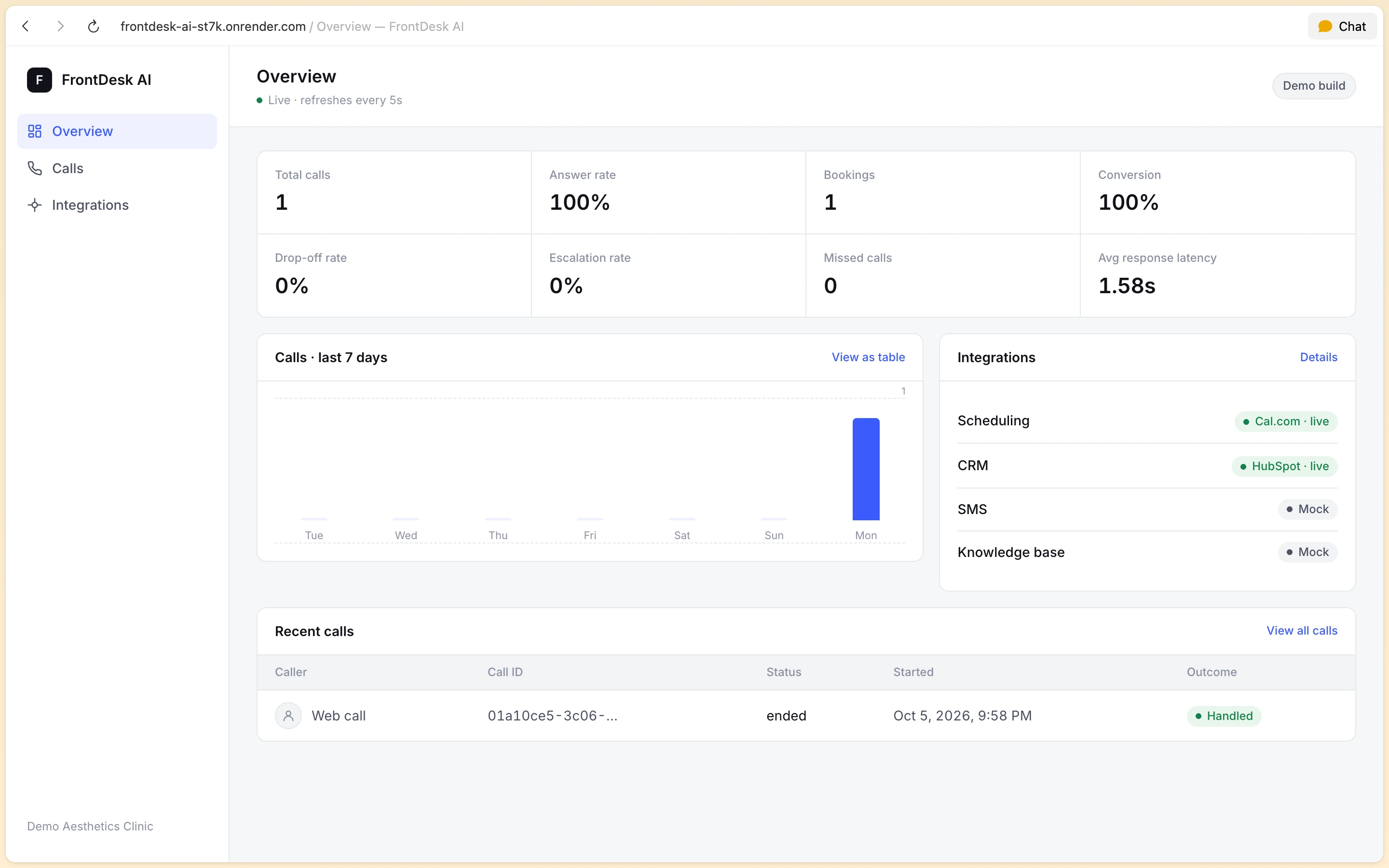Click the Web call caller name
This screenshot has height=868, width=1389.
[x=339, y=716]
